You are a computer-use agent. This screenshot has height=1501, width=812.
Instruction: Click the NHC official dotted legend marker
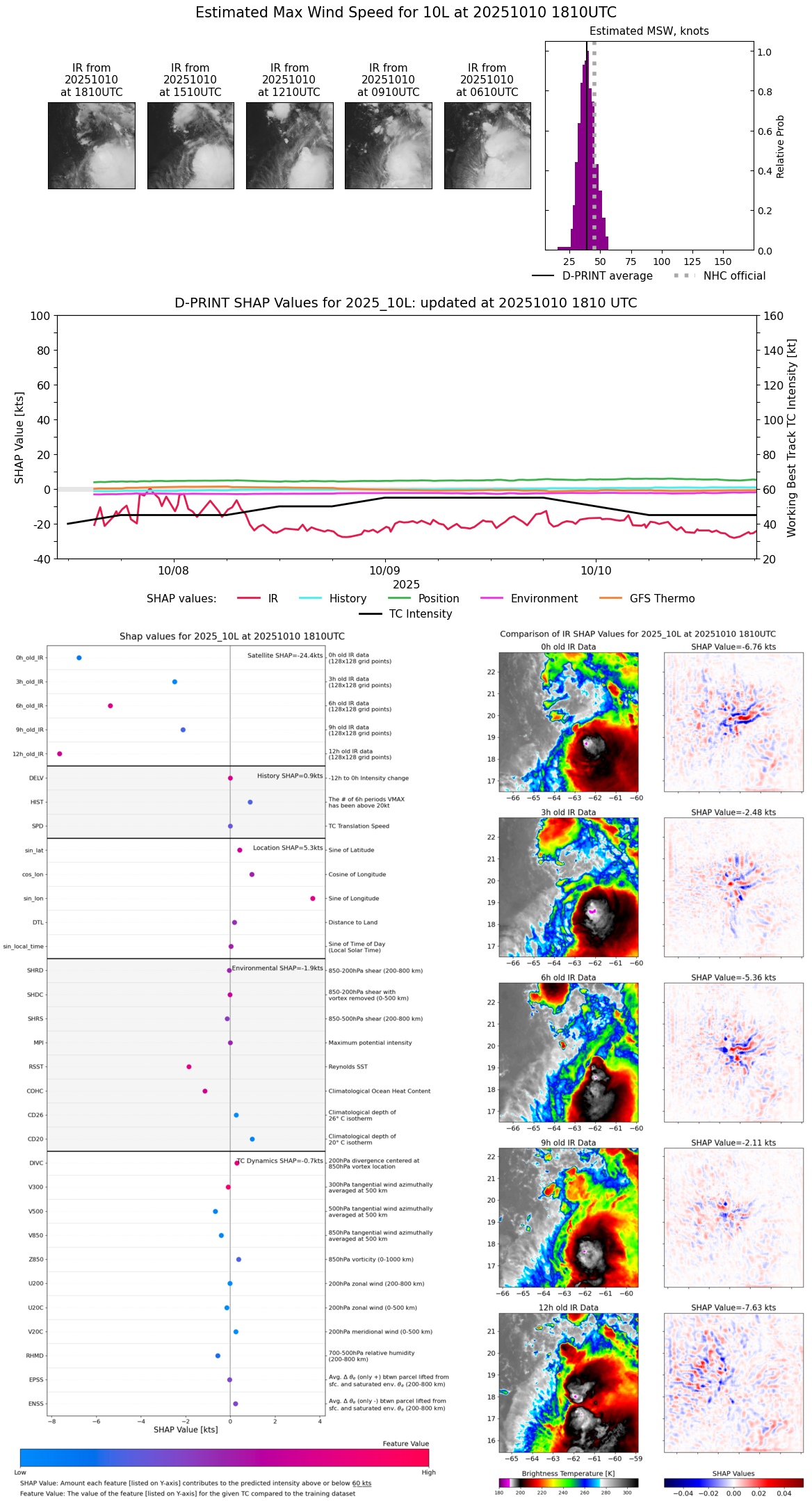click(x=684, y=276)
